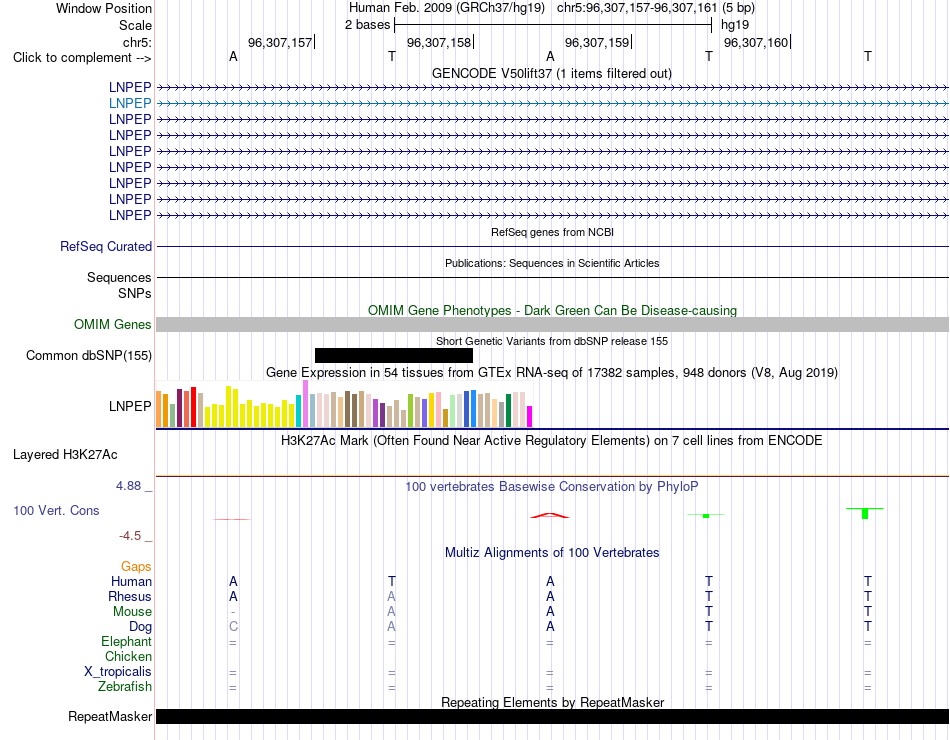Click 'Click to complement -->' to complement bases
This screenshot has height=740, width=950.
82,58
